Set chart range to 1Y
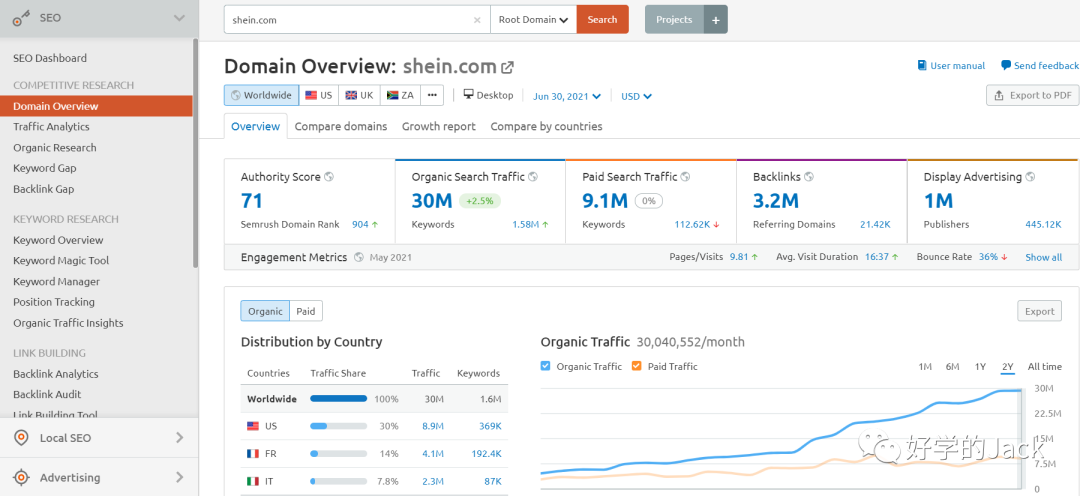1080x496 pixels. (980, 366)
